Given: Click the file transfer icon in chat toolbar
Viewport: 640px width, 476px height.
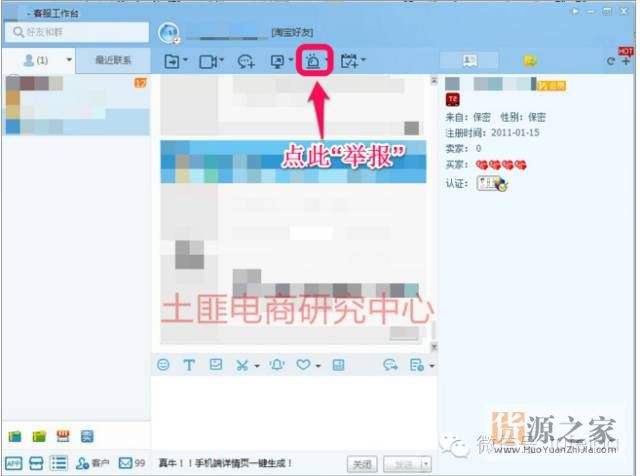Looking at the screenshot, I should coord(172,62).
